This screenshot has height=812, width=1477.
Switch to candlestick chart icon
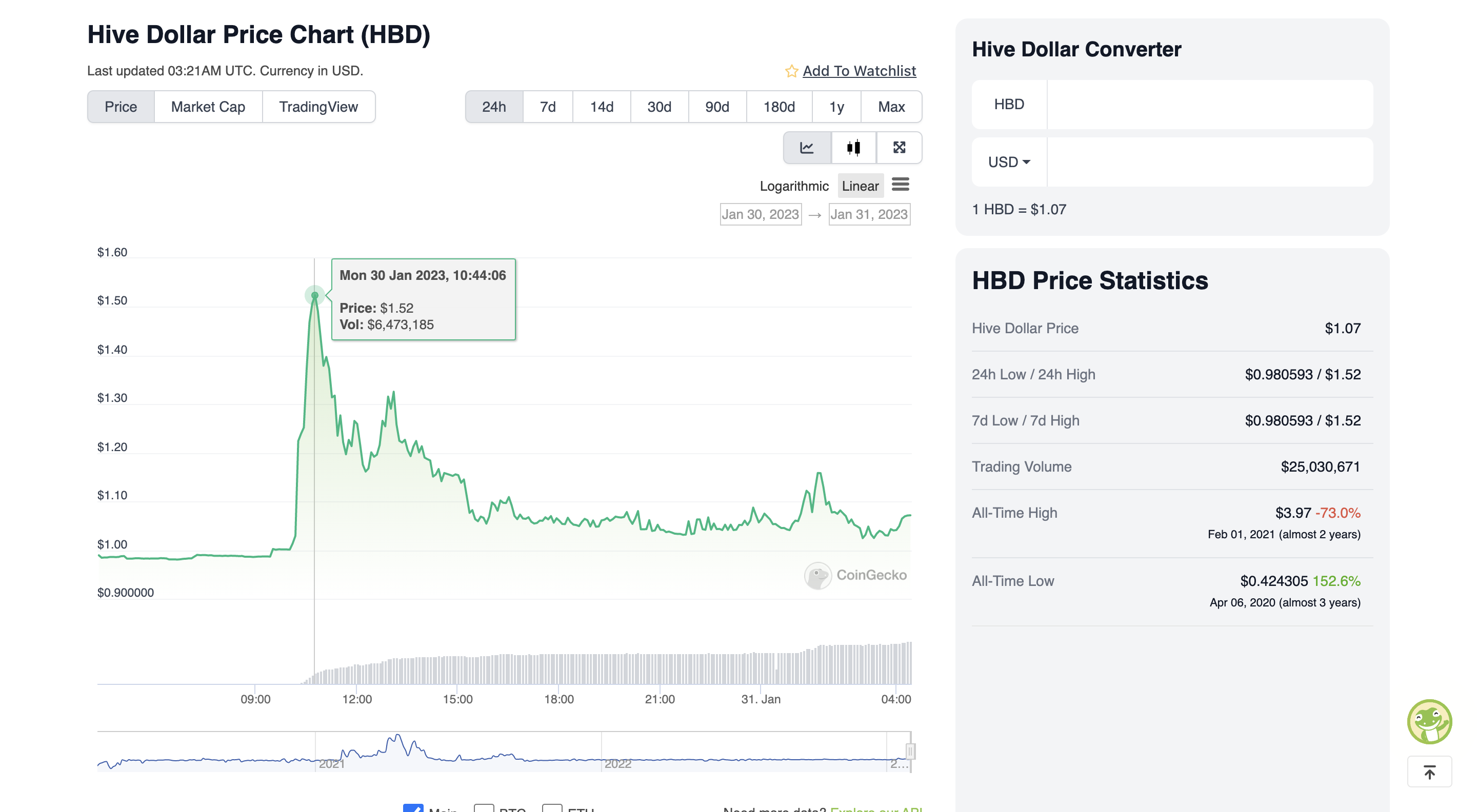[853, 148]
